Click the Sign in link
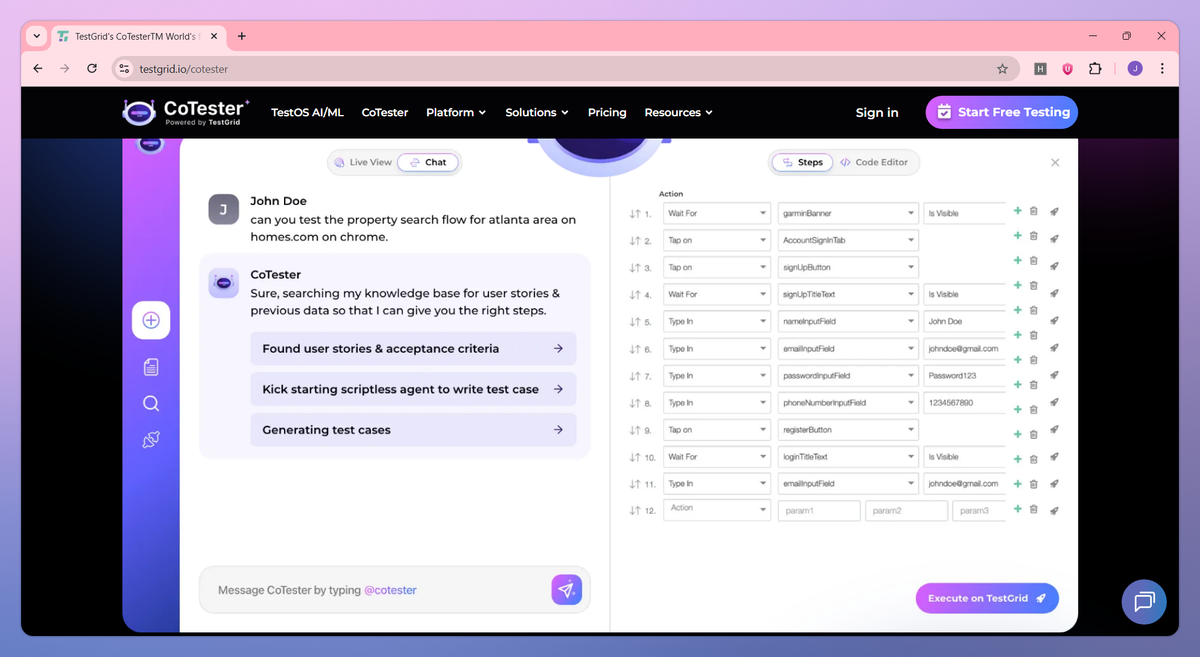 click(877, 112)
